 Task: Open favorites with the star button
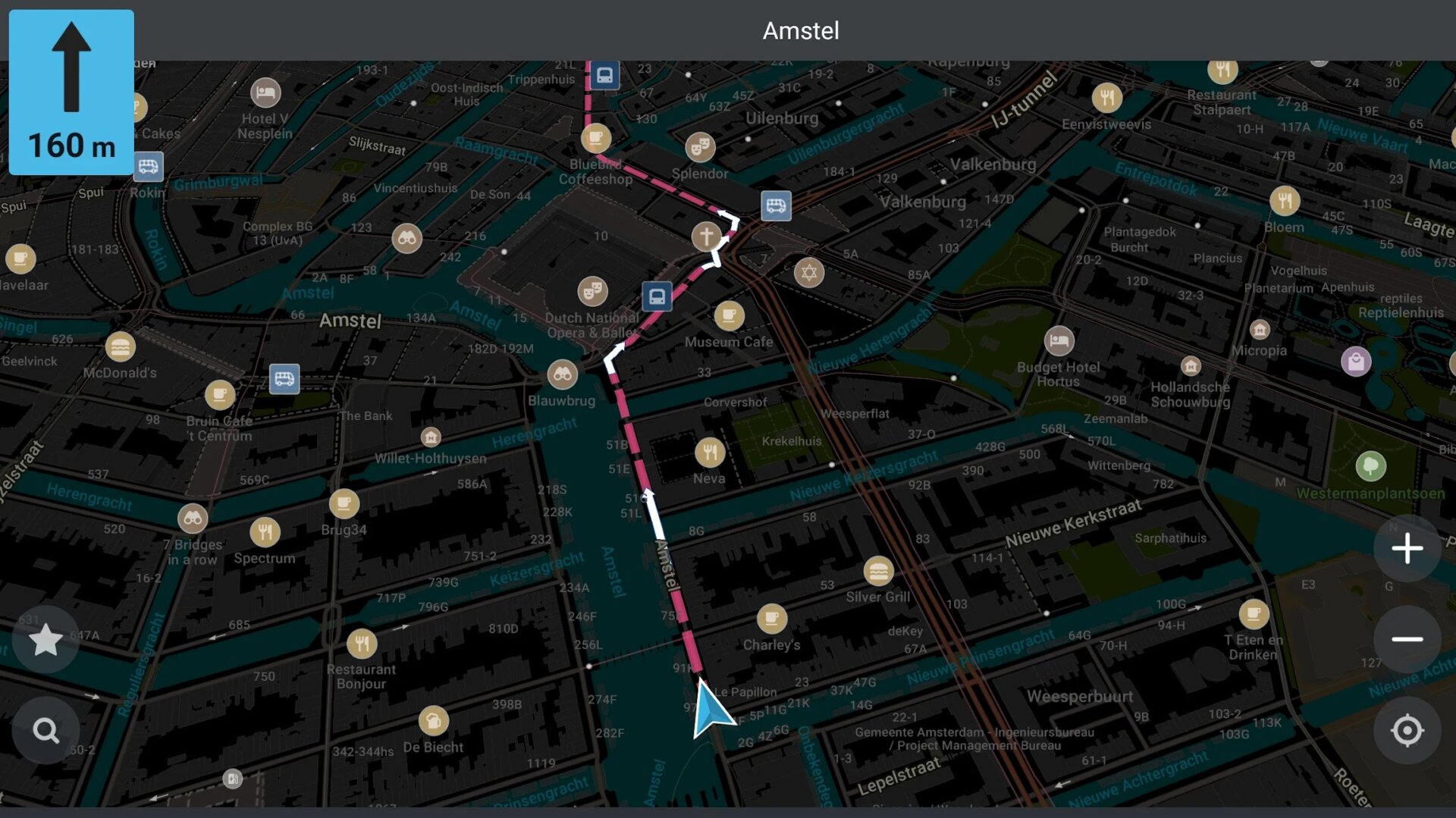45,640
